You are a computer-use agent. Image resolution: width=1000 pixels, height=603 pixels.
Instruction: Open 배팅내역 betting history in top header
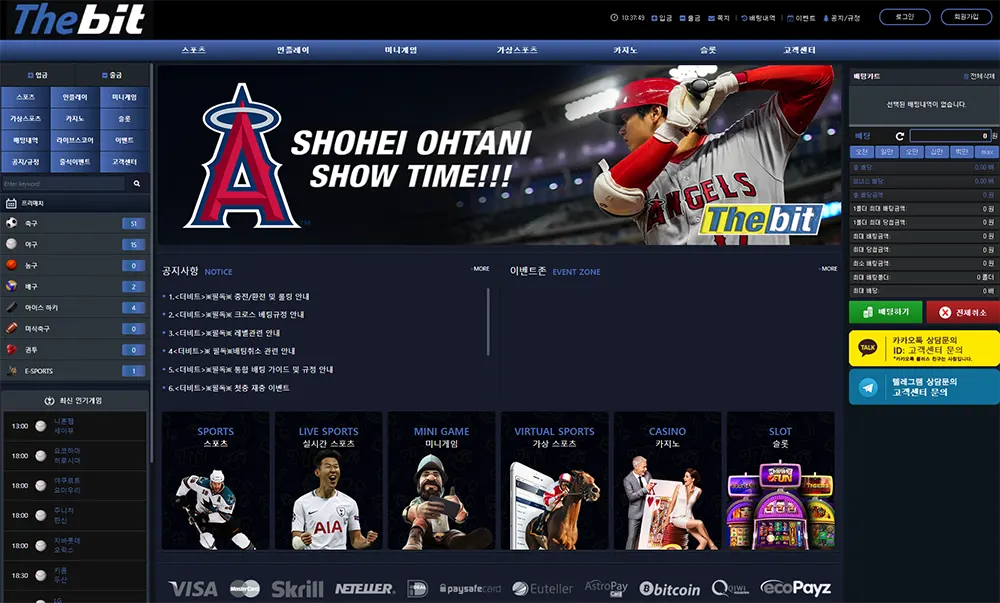[x=758, y=18]
